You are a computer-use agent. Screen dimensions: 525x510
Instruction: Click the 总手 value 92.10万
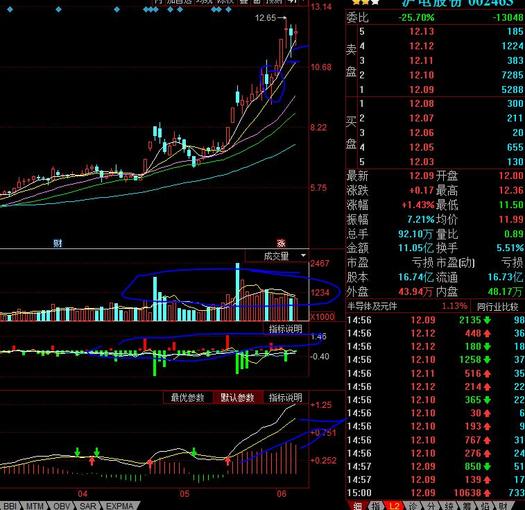point(416,234)
